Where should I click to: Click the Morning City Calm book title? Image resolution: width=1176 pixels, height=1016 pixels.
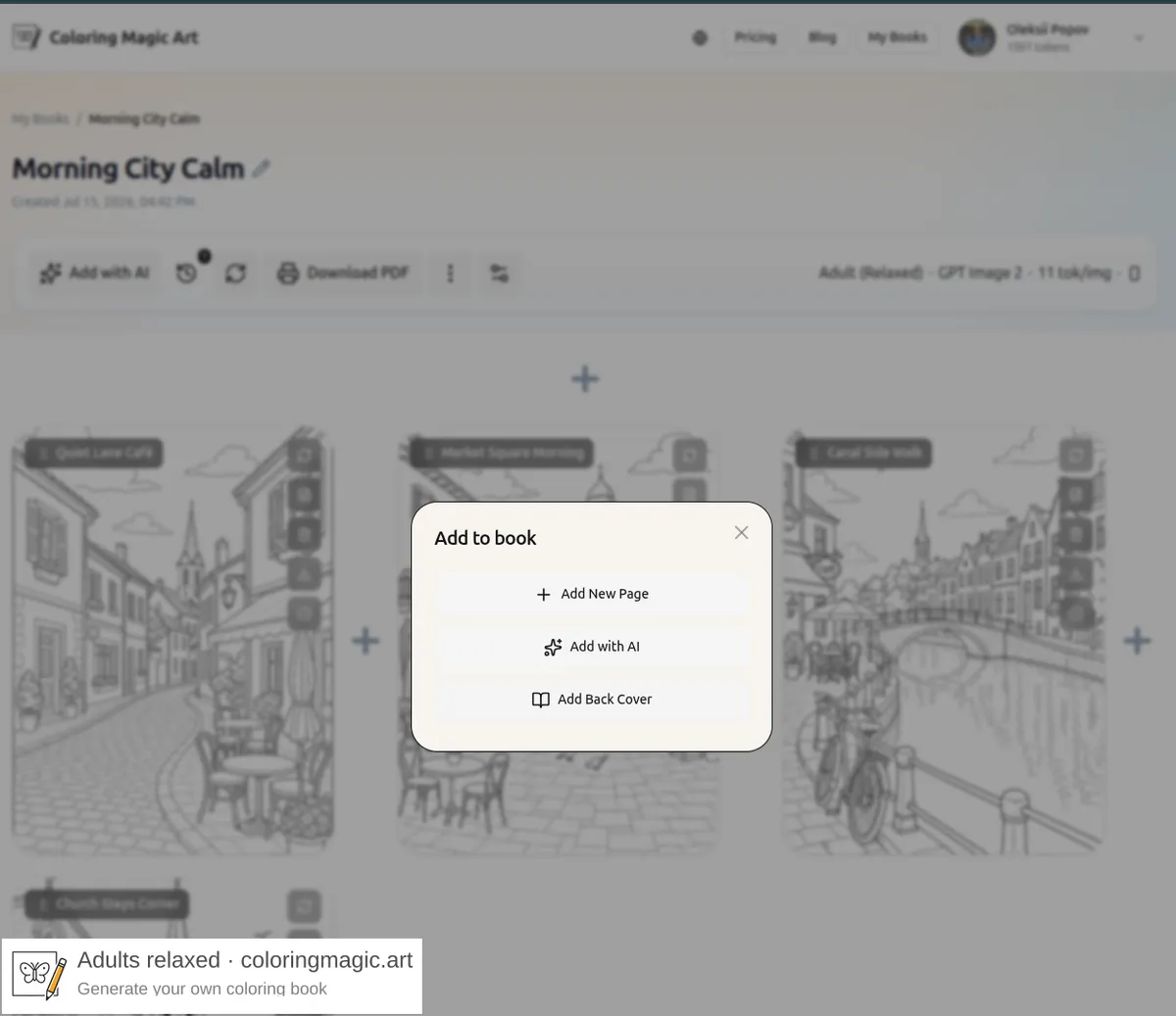pos(128,169)
